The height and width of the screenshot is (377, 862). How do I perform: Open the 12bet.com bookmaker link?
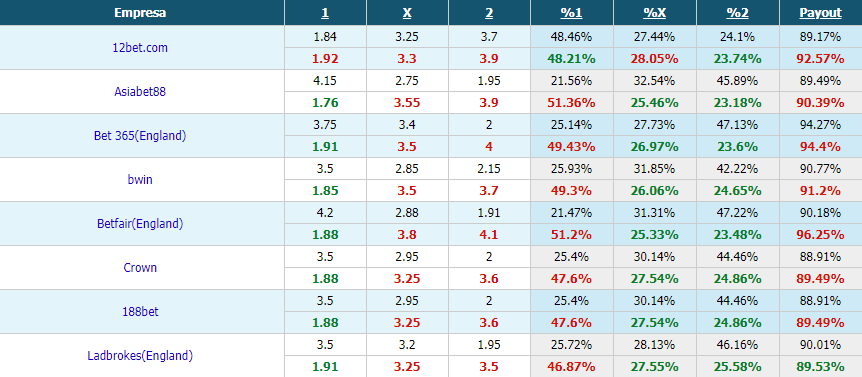(140, 48)
